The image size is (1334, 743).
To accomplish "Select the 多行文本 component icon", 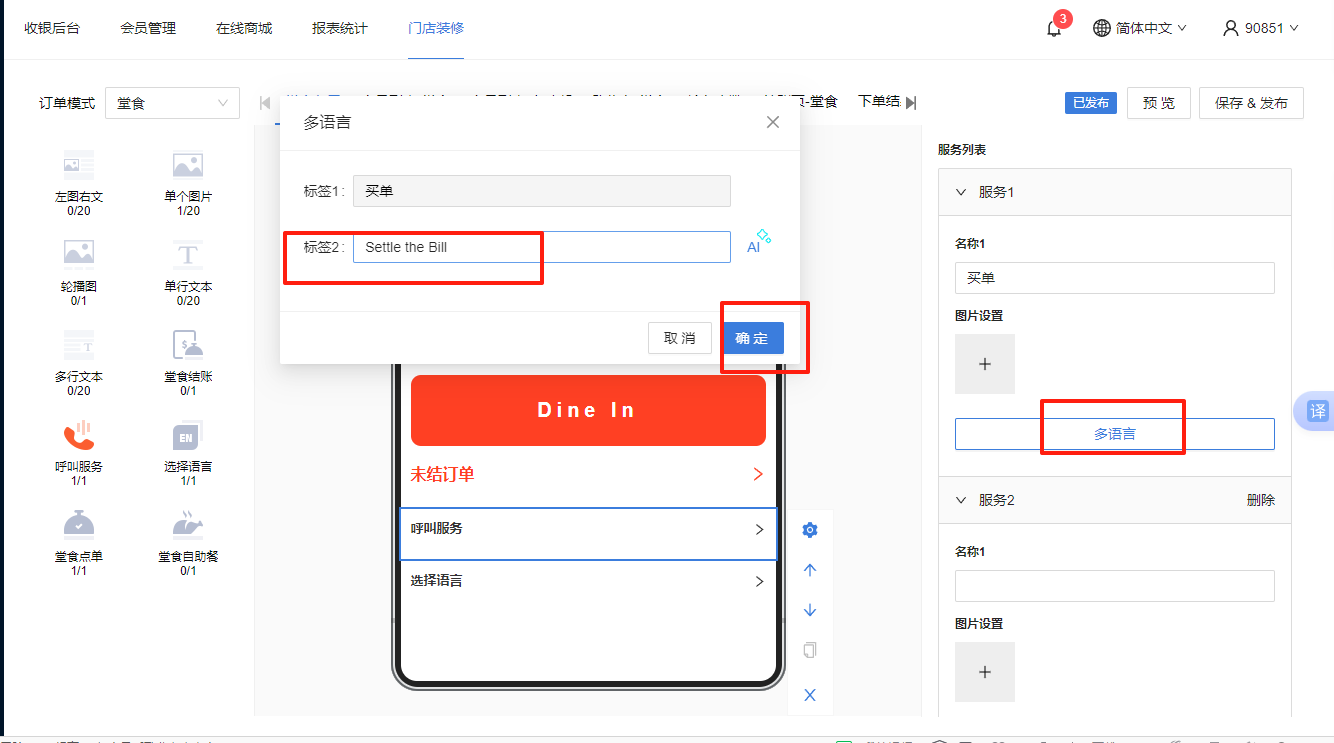I will point(79,344).
